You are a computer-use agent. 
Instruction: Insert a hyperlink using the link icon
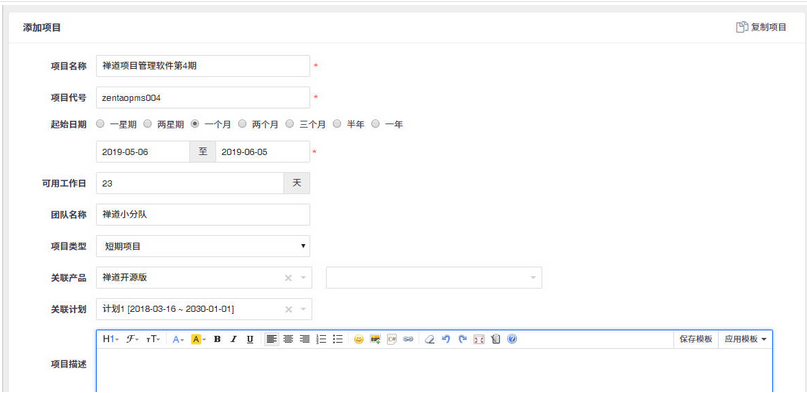pos(408,339)
